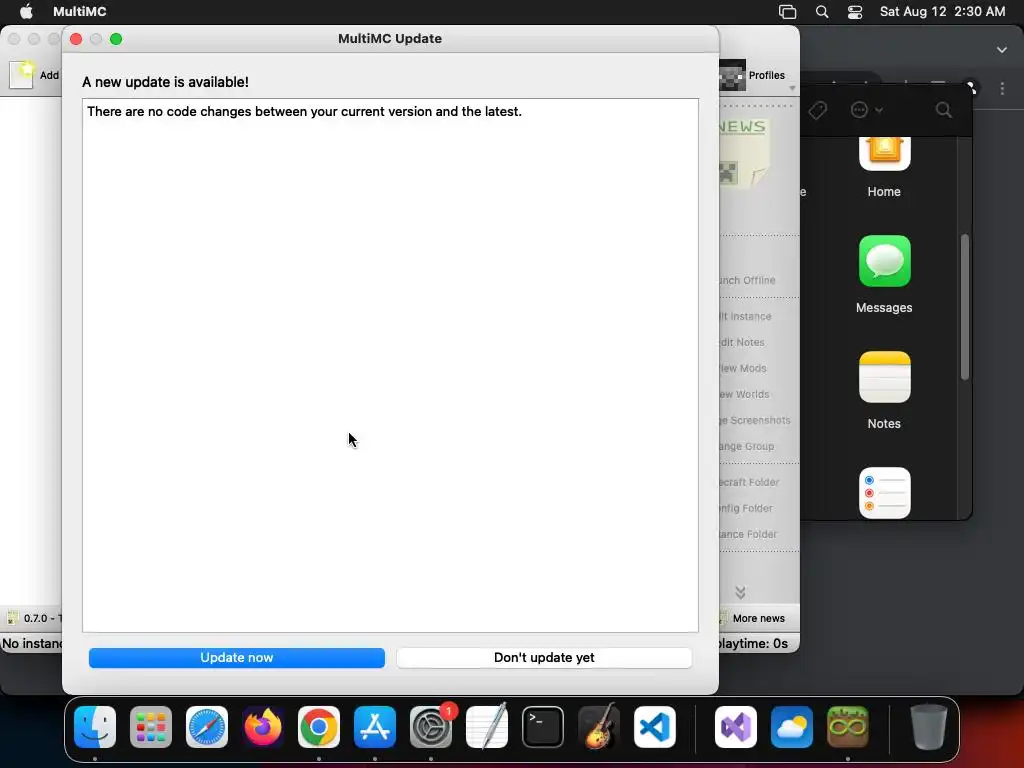The image size is (1024, 768).
Task: Click the update changelog text area
Action: [390, 365]
